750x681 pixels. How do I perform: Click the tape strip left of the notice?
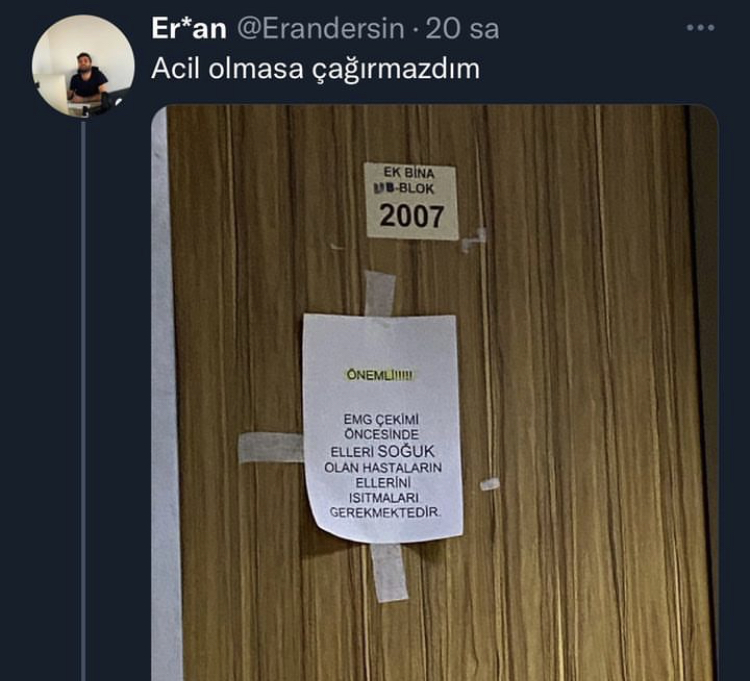[x=271, y=447]
